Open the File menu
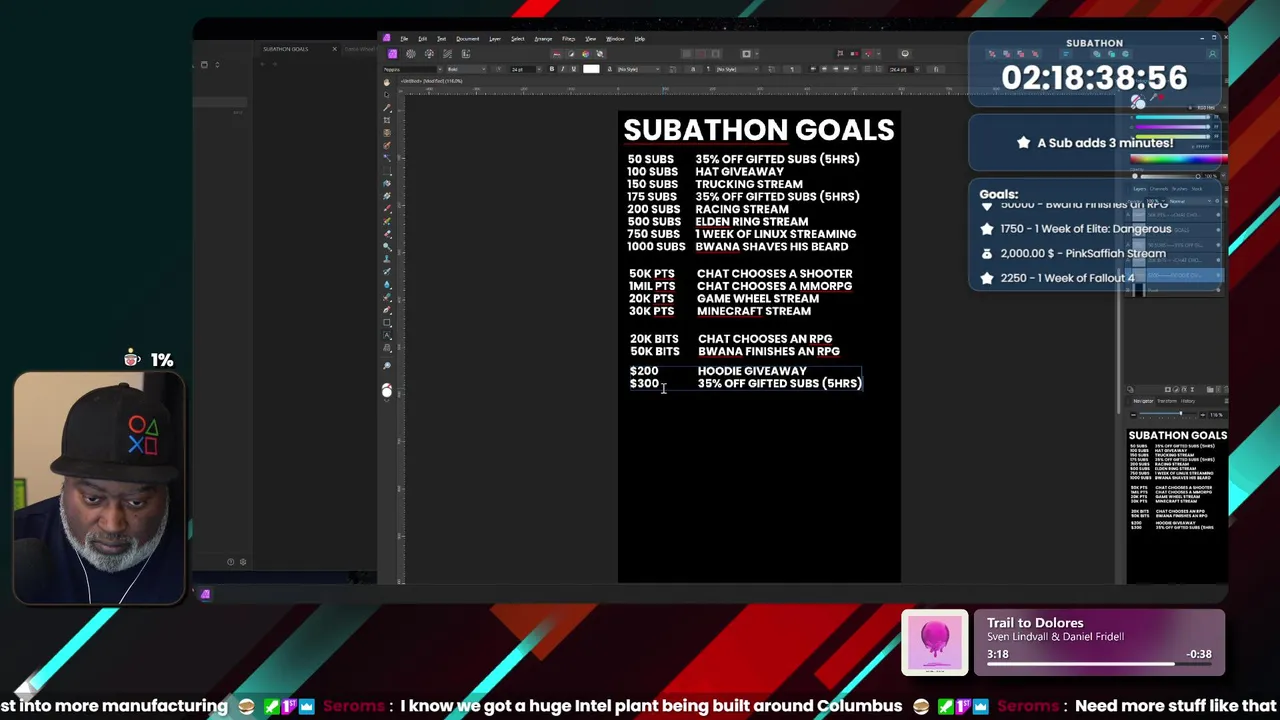The image size is (1280, 720). 404,38
